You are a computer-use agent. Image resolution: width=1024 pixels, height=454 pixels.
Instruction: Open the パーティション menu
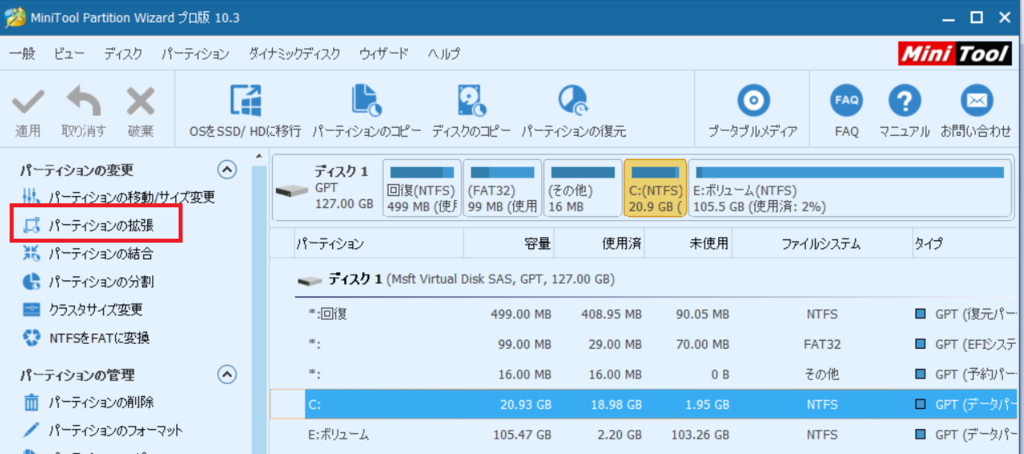pyautogui.click(x=195, y=54)
